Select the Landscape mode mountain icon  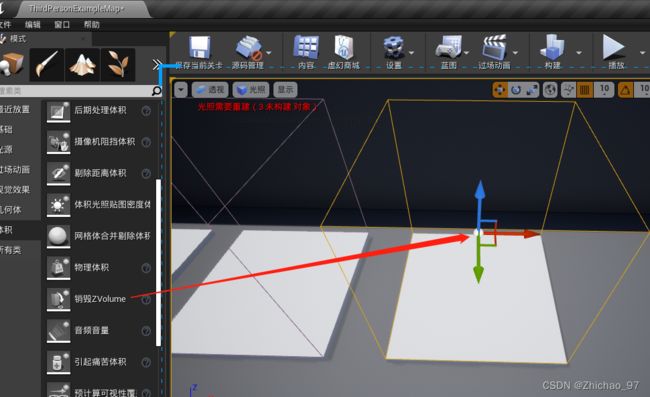pyautogui.click(x=82, y=64)
